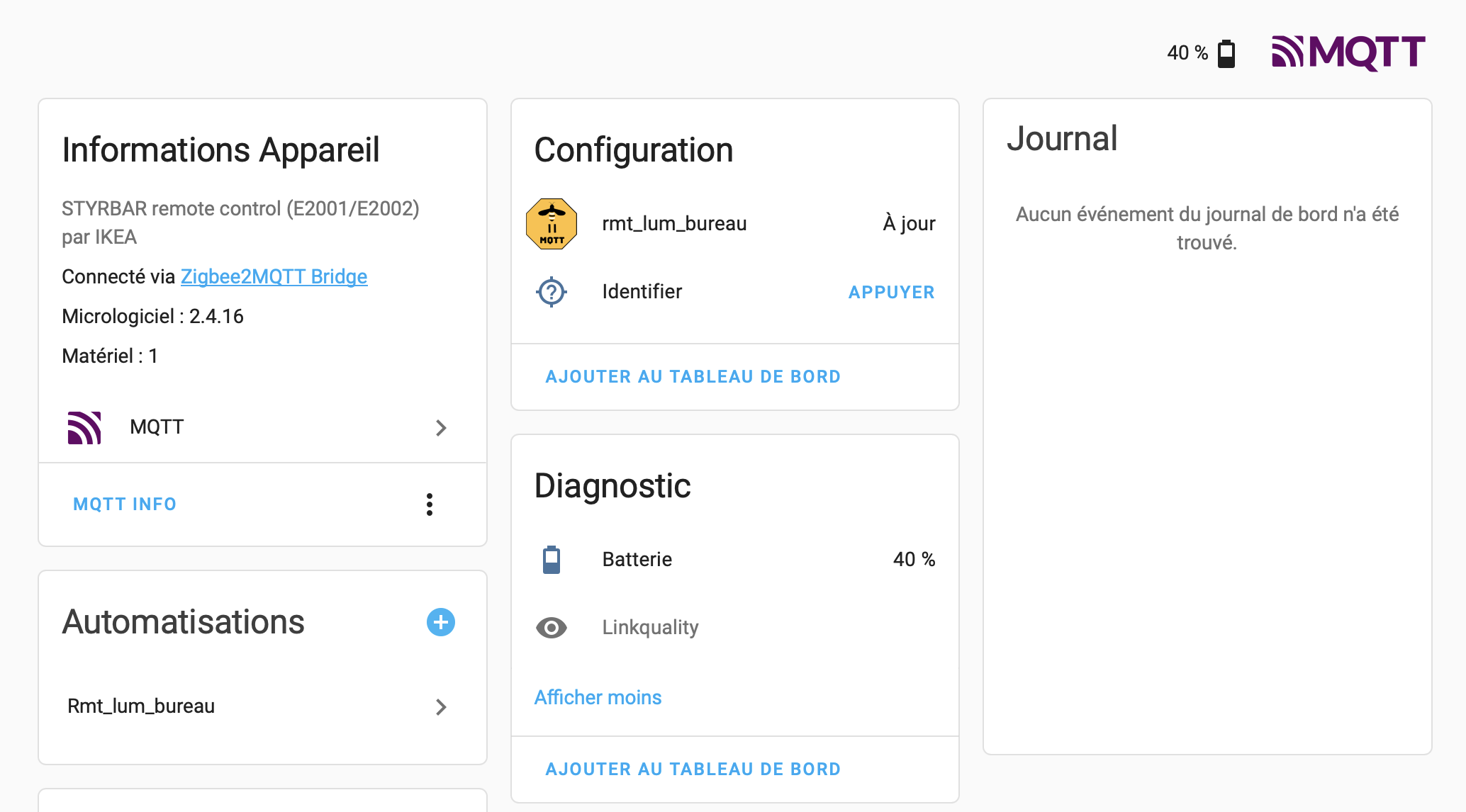Click the Identifier crosshair question icon
This screenshot has width=1466, height=812.
point(551,292)
